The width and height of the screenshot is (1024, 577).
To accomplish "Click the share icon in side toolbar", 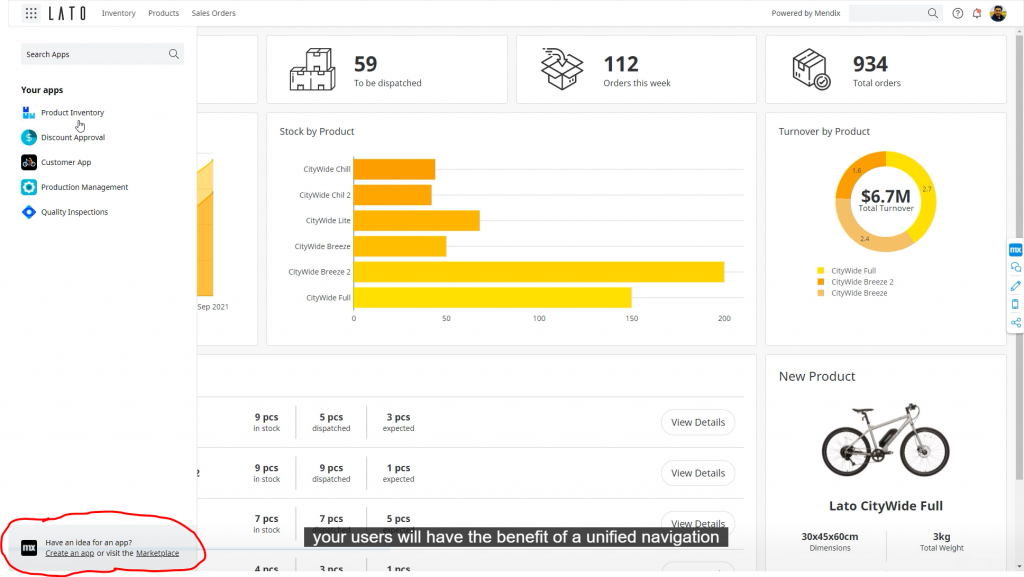I will [x=1015, y=322].
